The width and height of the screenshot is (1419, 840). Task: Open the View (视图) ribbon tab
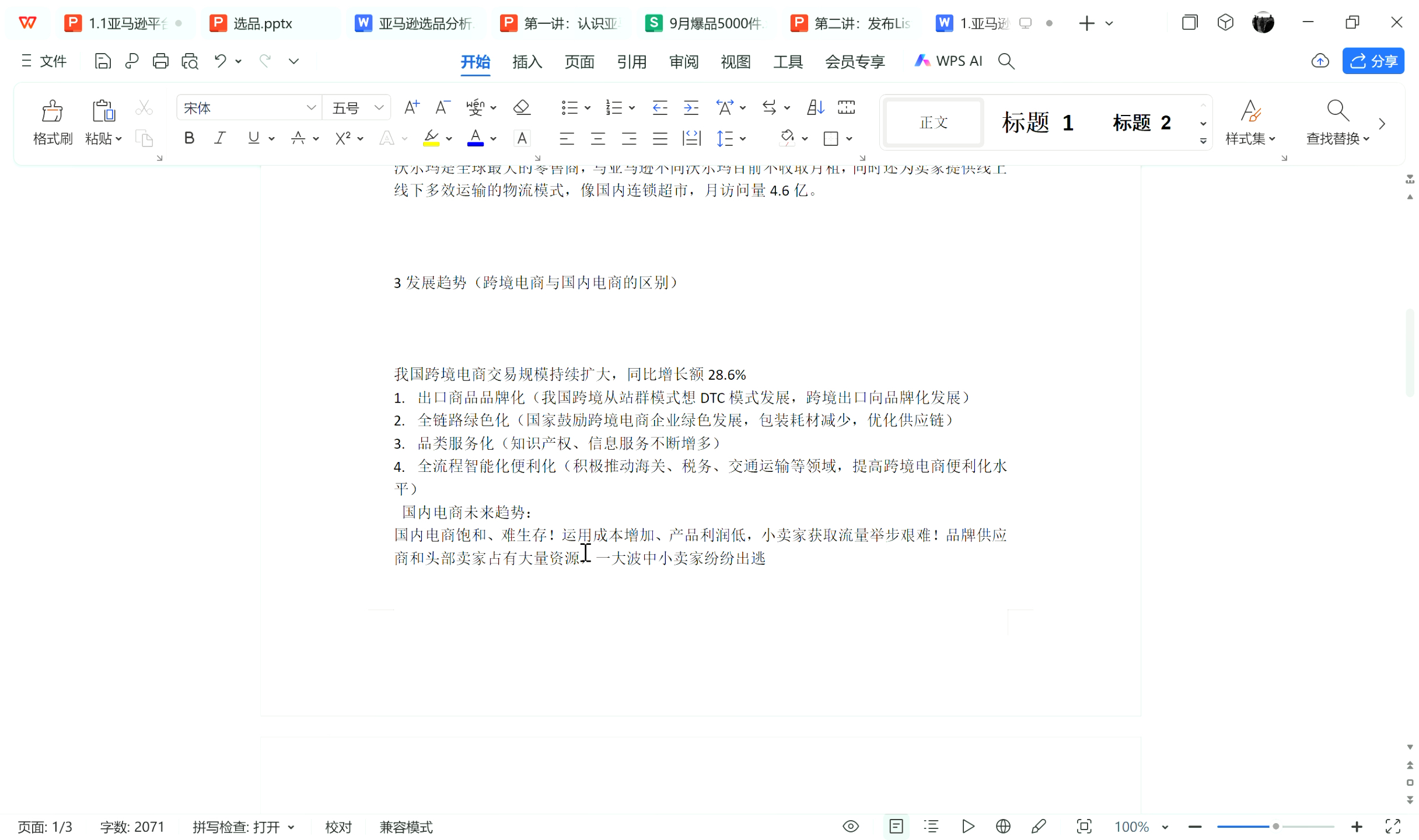click(x=736, y=61)
